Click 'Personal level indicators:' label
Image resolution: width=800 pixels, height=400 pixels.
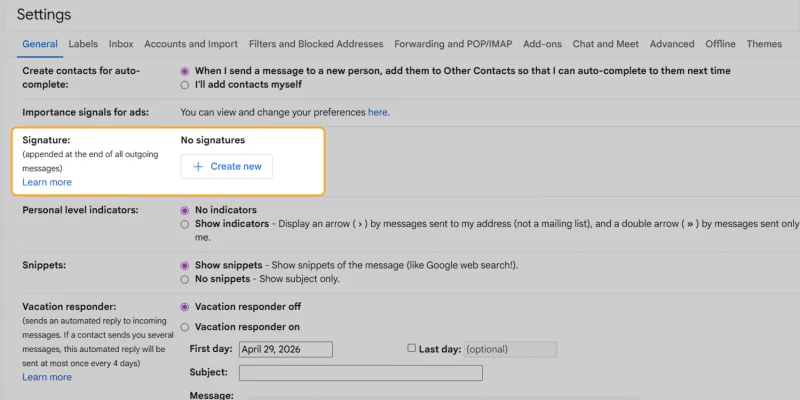coord(80,210)
